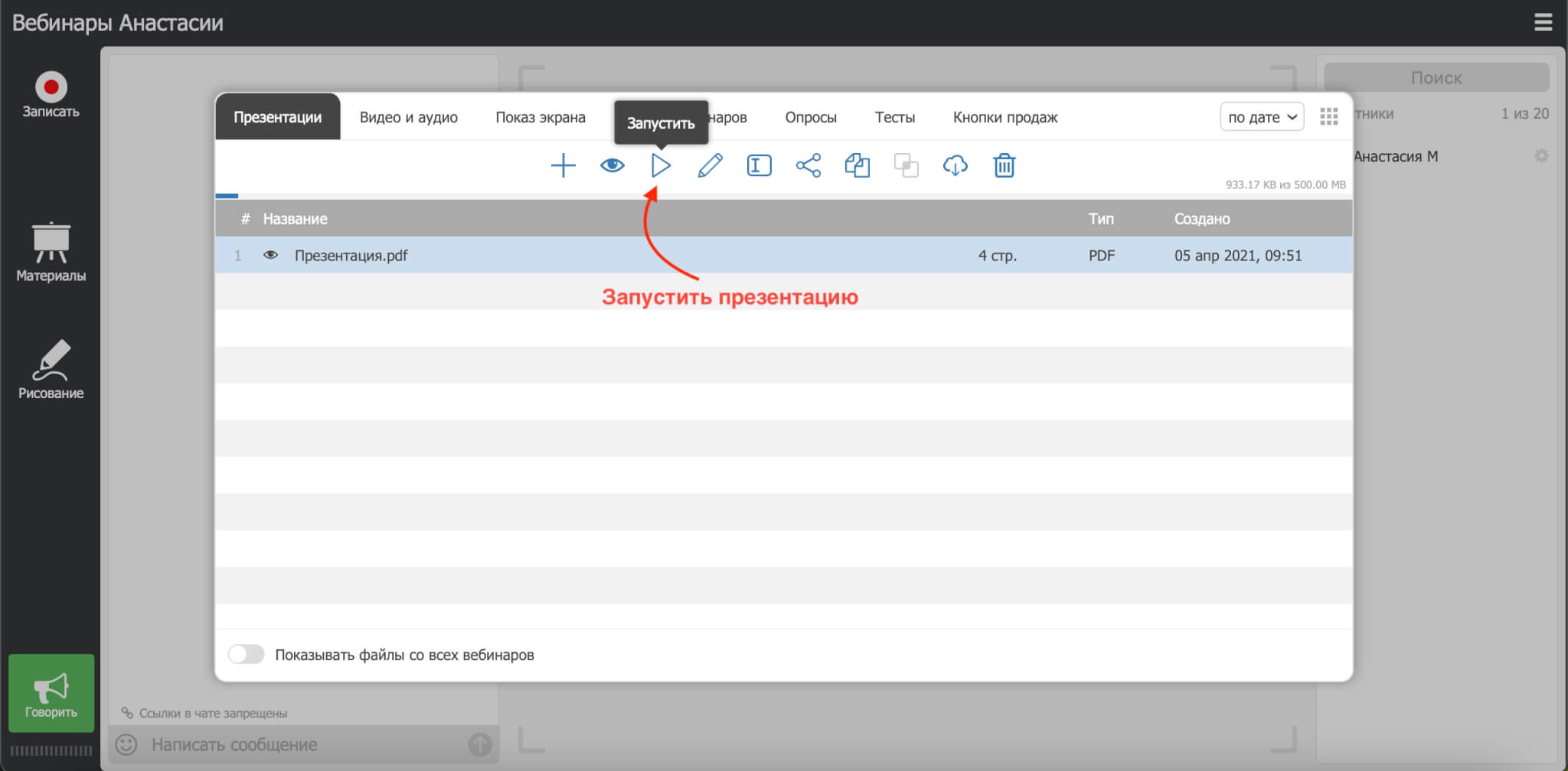Click the microphone level indicator under Говорить
The width and height of the screenshot is (1568, 771).
51,750
